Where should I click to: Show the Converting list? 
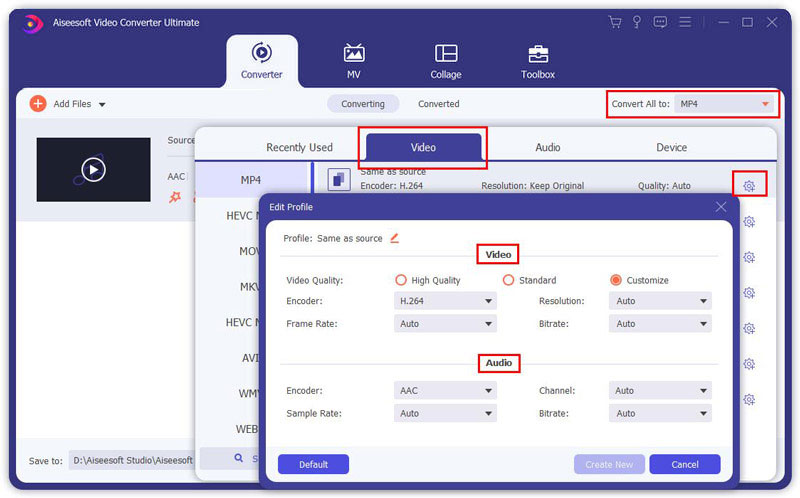tap(363, 104)
